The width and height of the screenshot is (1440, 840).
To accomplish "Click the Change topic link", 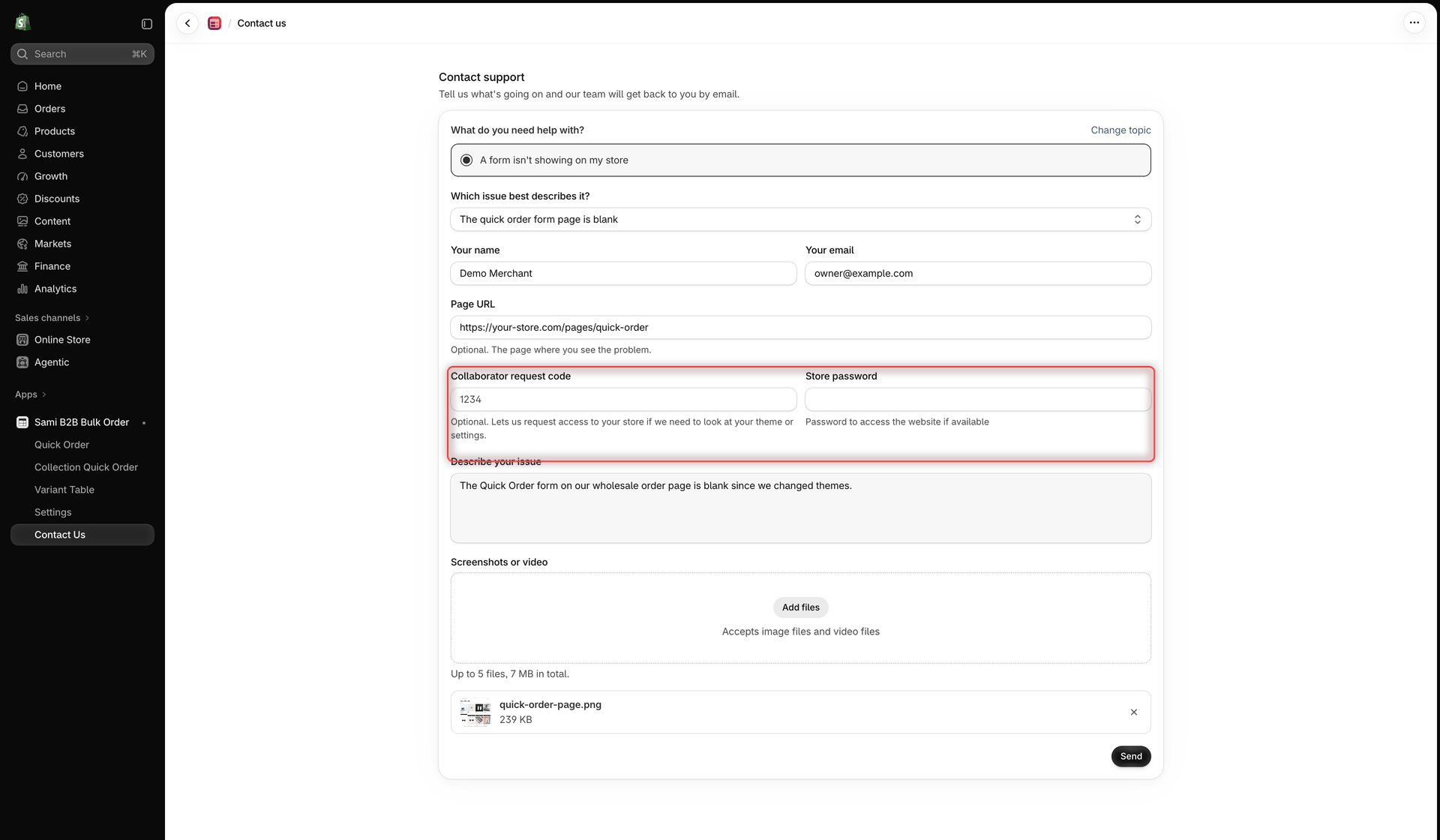I will point(1120,130).
